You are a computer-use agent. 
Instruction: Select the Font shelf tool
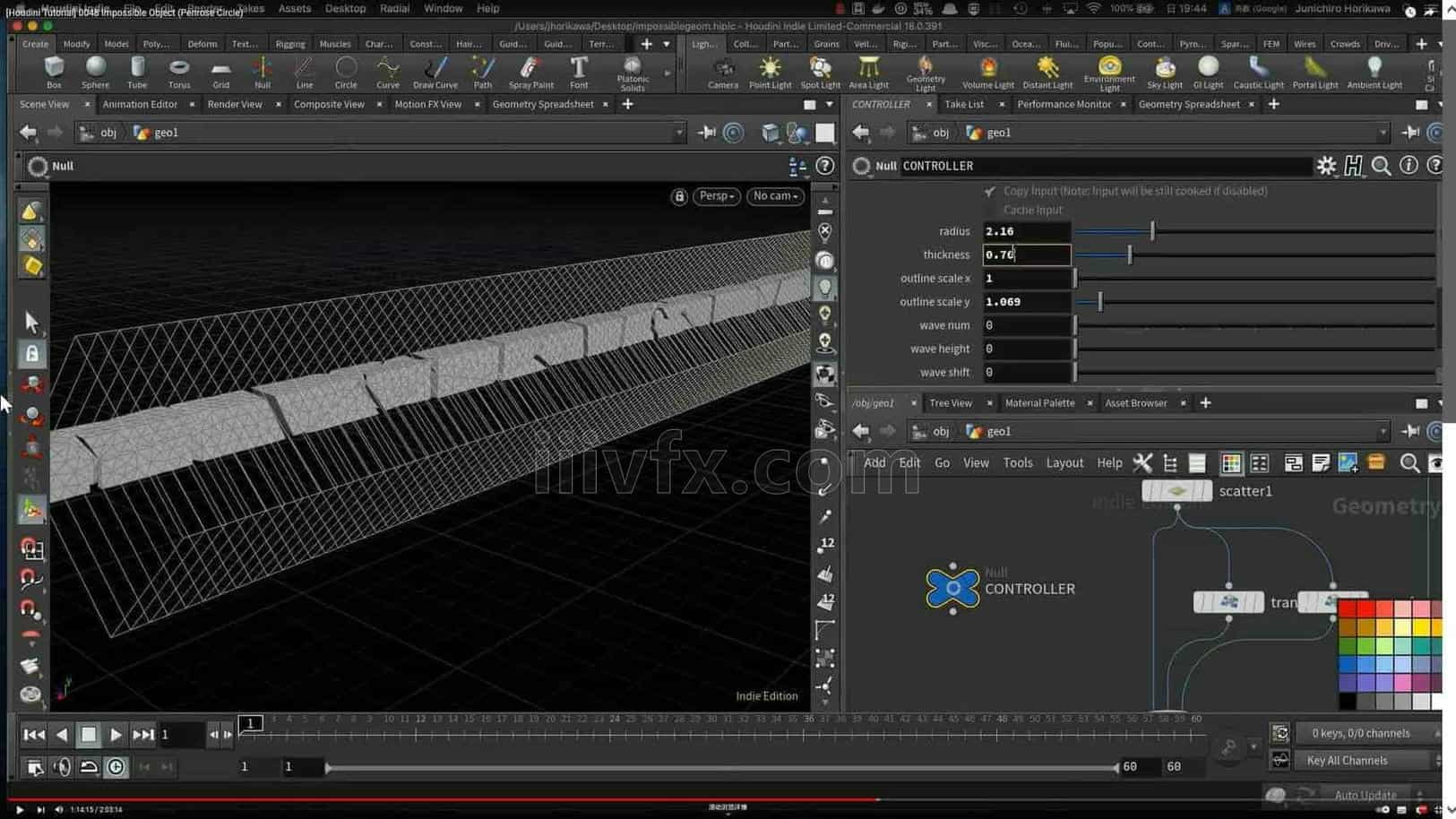579,72
